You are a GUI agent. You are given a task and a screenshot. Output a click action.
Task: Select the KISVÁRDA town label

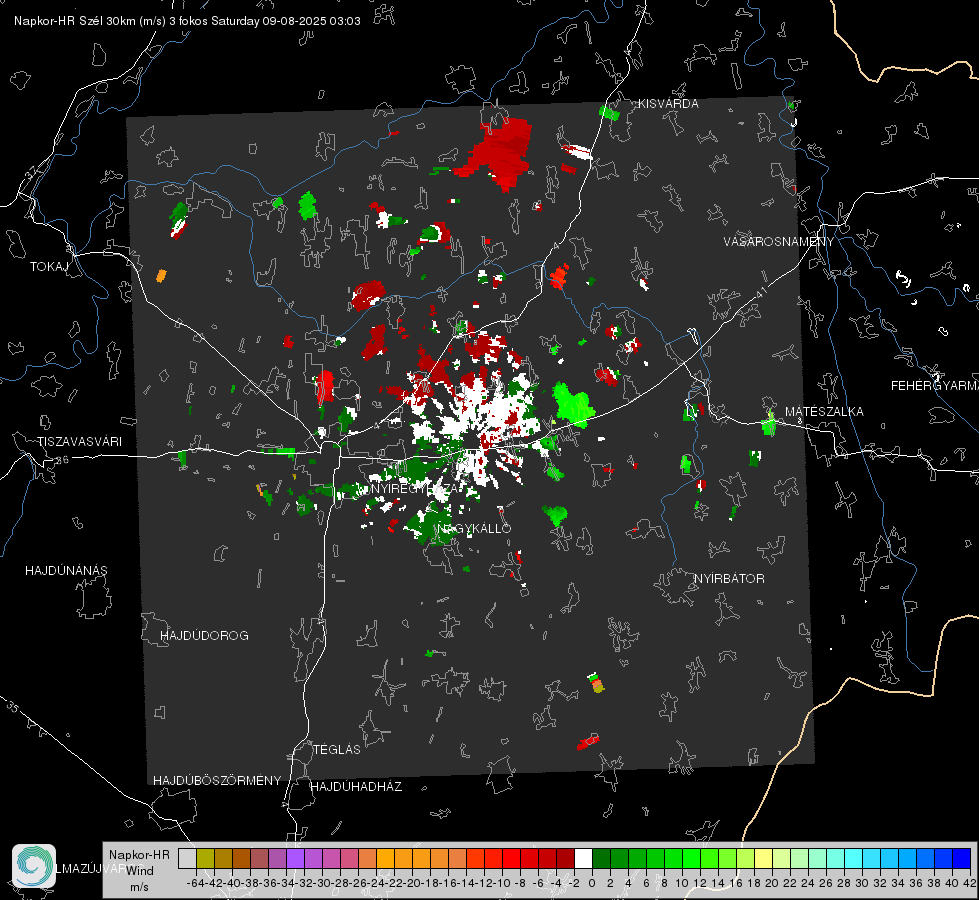click(x=668, y=104)
